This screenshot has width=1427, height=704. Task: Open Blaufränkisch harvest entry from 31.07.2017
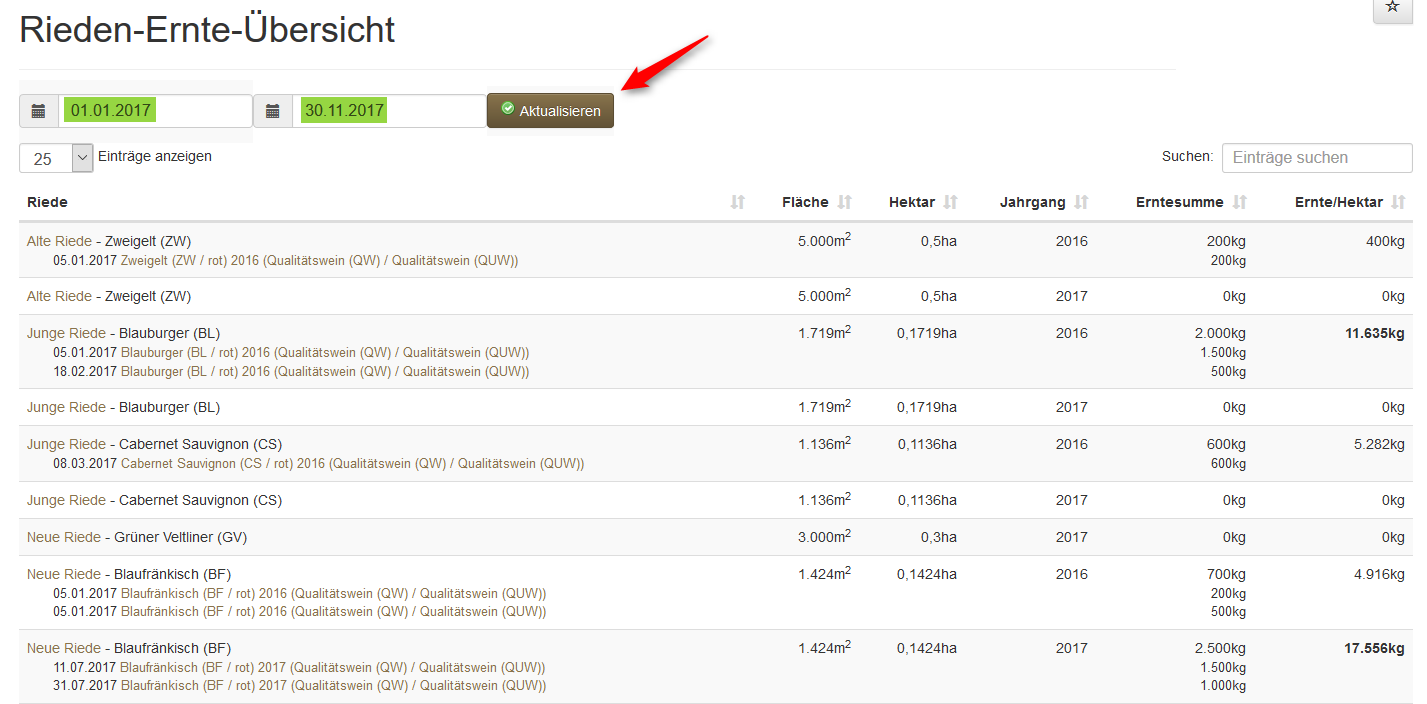point(333,686)
